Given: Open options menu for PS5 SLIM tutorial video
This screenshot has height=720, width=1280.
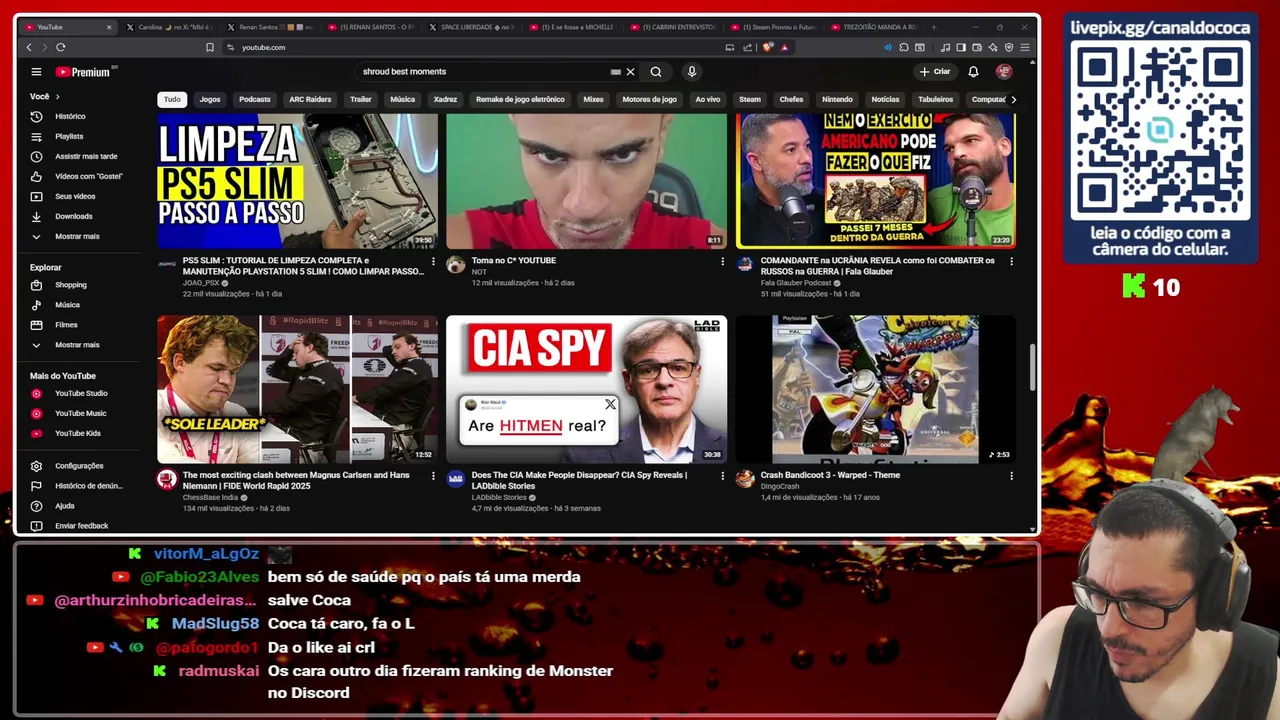Looking at the screenshot, I should (433, 261).
